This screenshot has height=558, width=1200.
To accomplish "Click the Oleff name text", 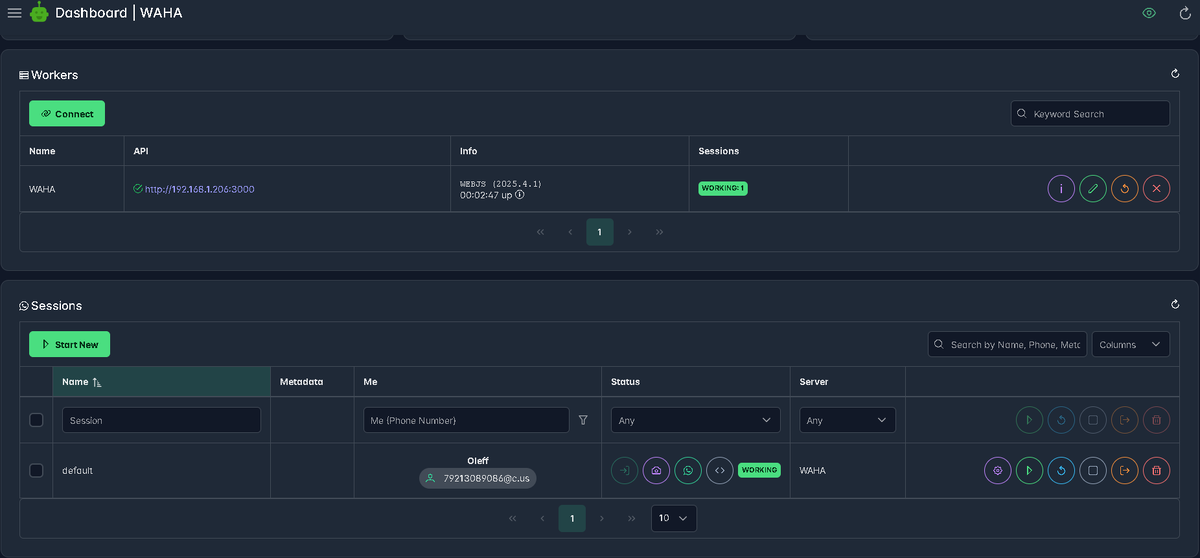I will coord(478,461).
